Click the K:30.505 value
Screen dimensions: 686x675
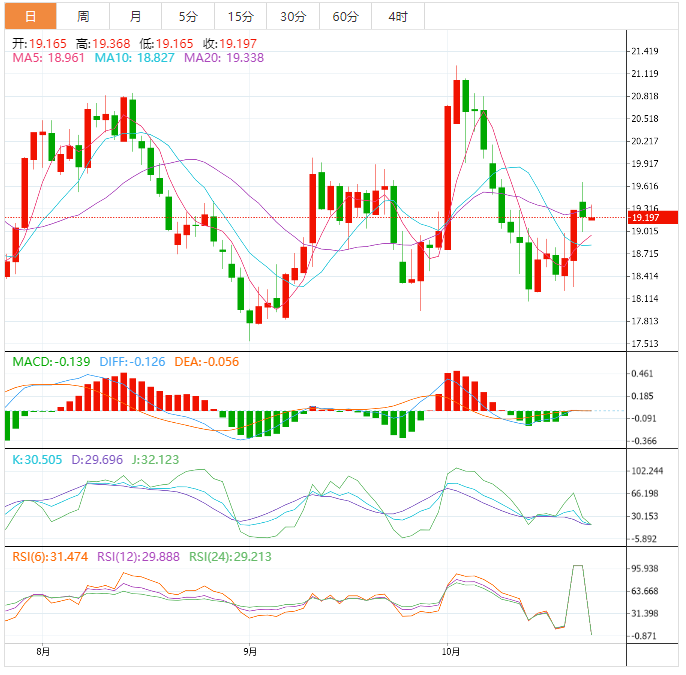point(37,460)
